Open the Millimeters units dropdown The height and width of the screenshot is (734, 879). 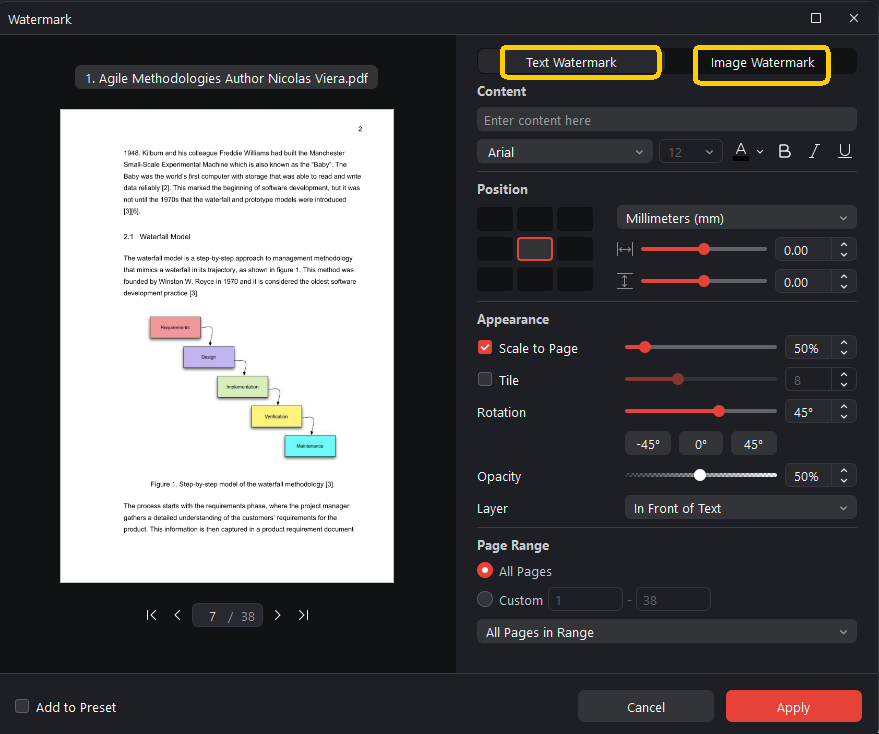click(737, 217)
